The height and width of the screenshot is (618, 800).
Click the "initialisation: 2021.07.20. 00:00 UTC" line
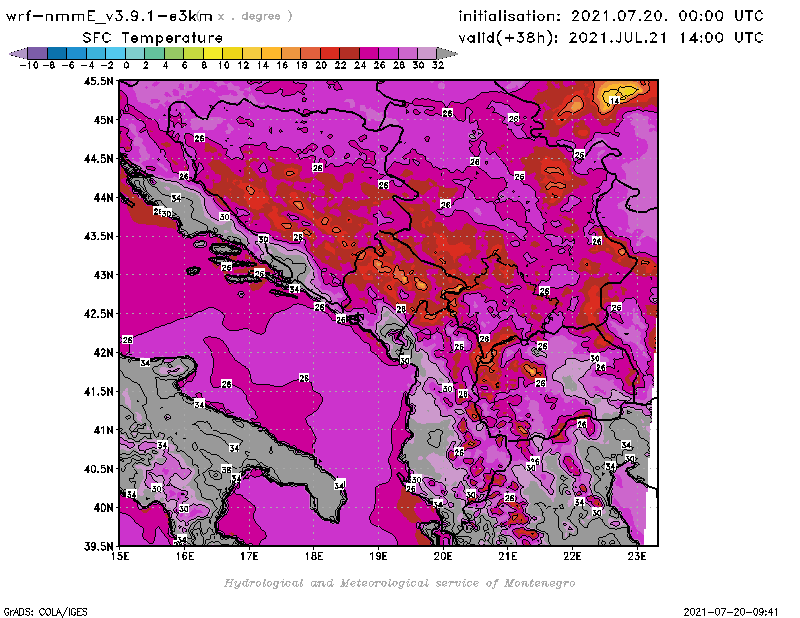point(611,16)
